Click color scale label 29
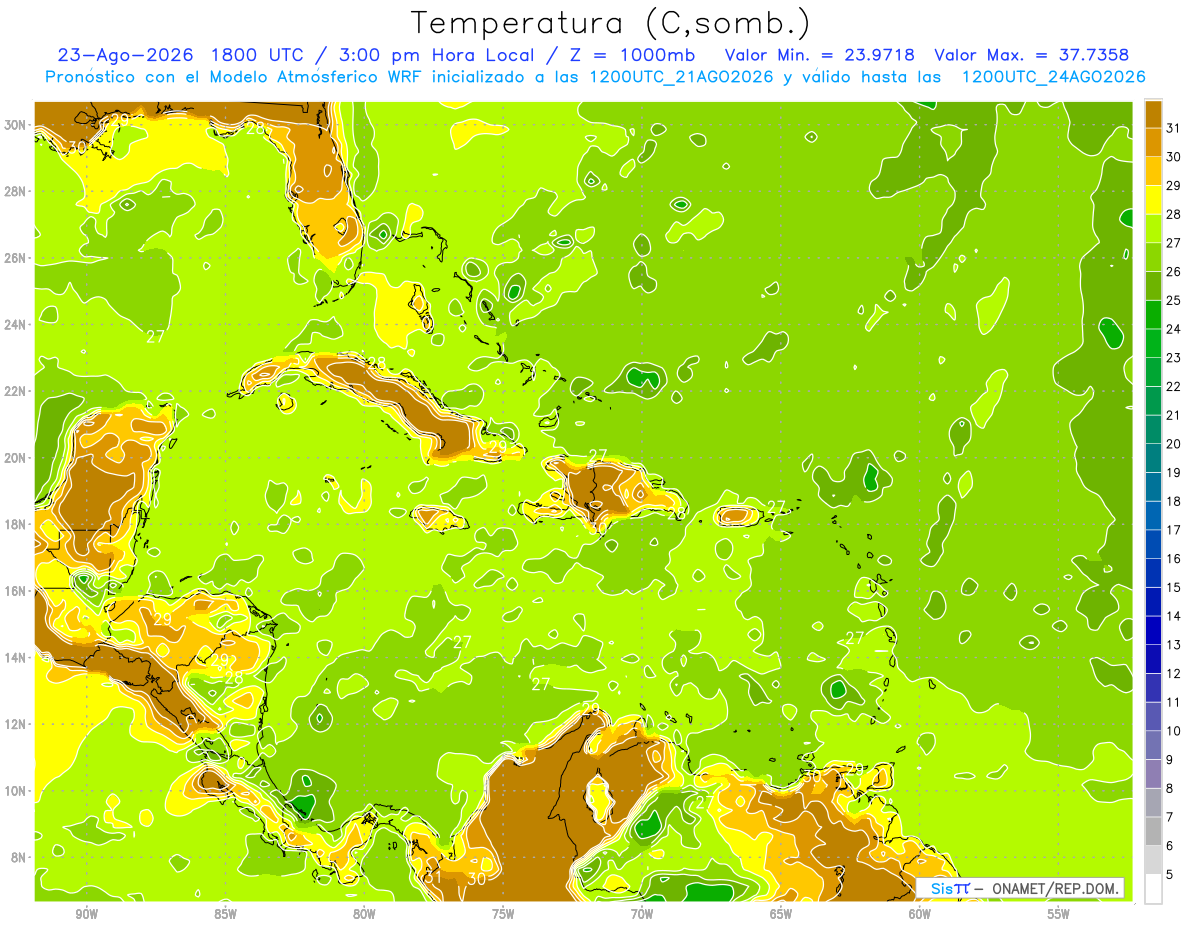The width and height of the screenshot is (1200, 927). (x=1174, y=186)
